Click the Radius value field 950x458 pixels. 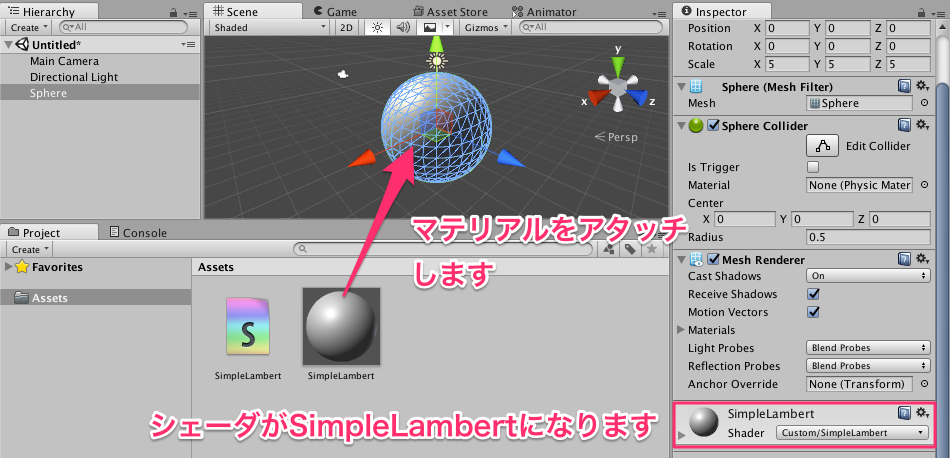point(868,237)
